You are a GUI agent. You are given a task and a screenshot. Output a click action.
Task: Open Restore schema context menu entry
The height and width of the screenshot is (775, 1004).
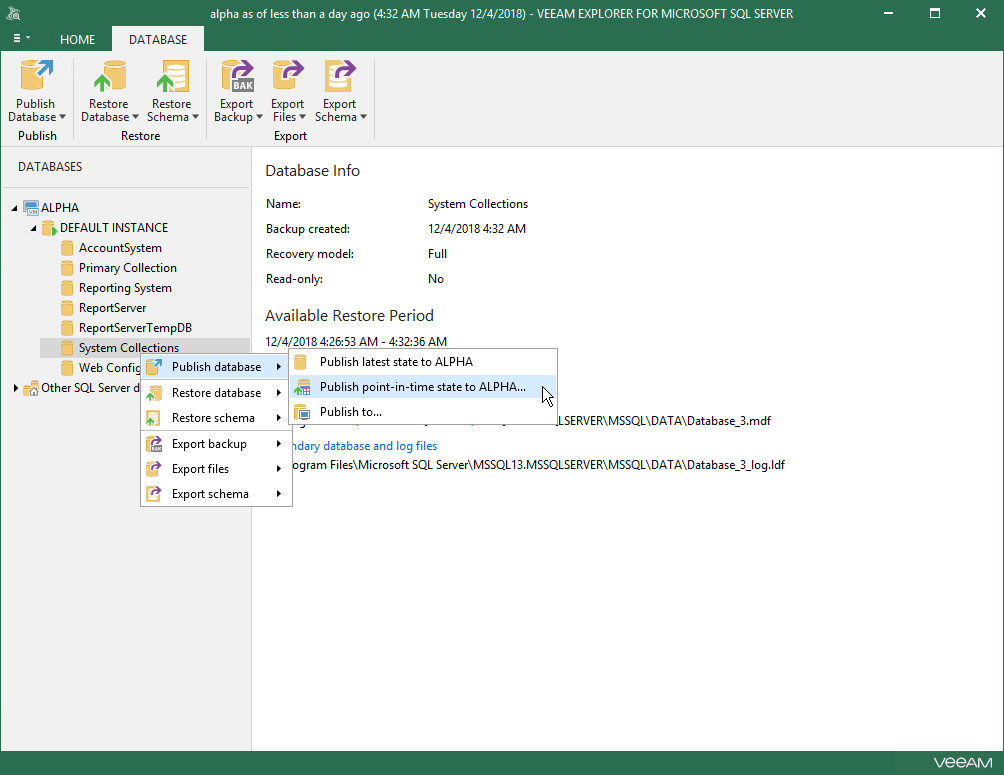pos(216,418)
